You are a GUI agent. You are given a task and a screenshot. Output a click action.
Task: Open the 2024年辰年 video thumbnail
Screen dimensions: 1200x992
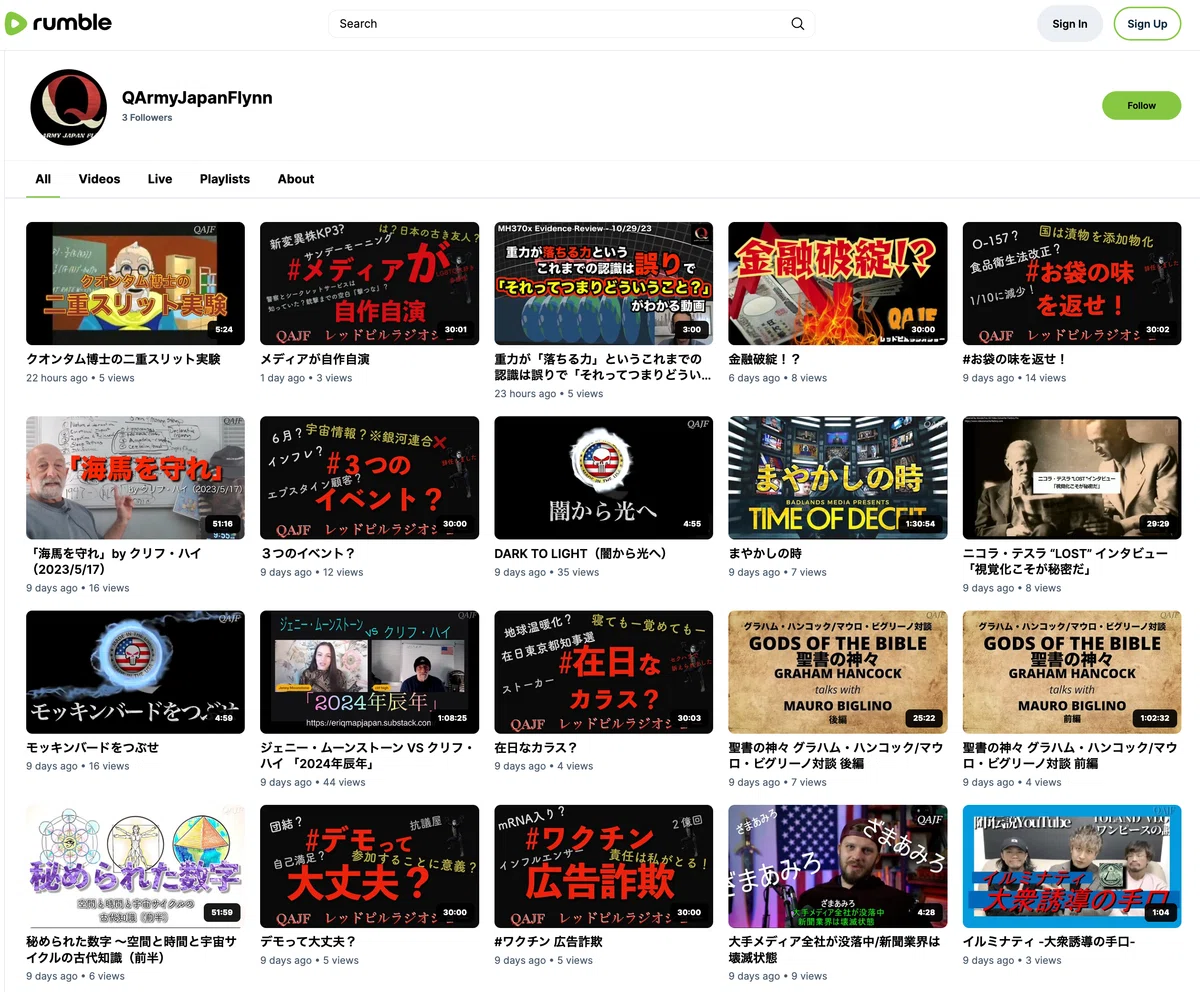tap(369, 672)
